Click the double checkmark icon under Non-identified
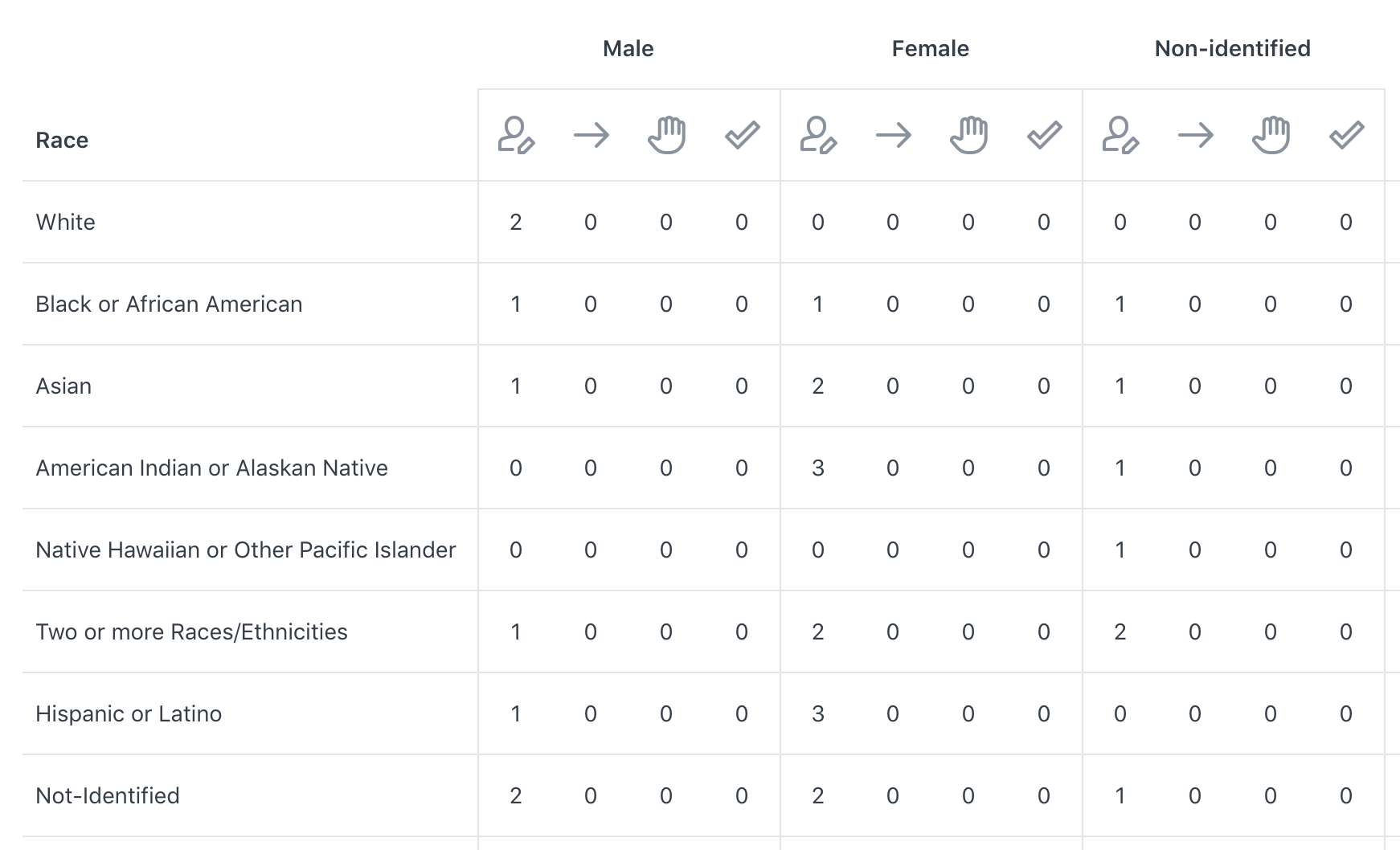This screenshot has width=1400, height=850. 1346,135
